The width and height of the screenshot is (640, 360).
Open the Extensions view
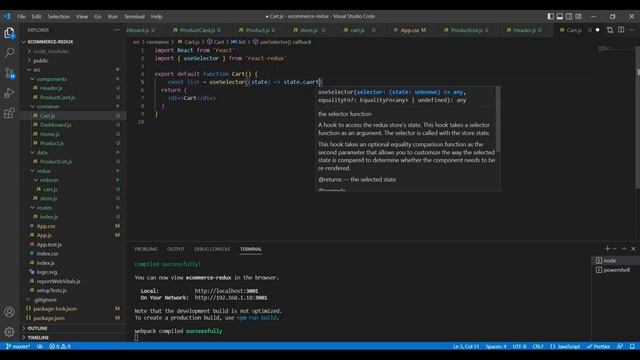[9, 113]
